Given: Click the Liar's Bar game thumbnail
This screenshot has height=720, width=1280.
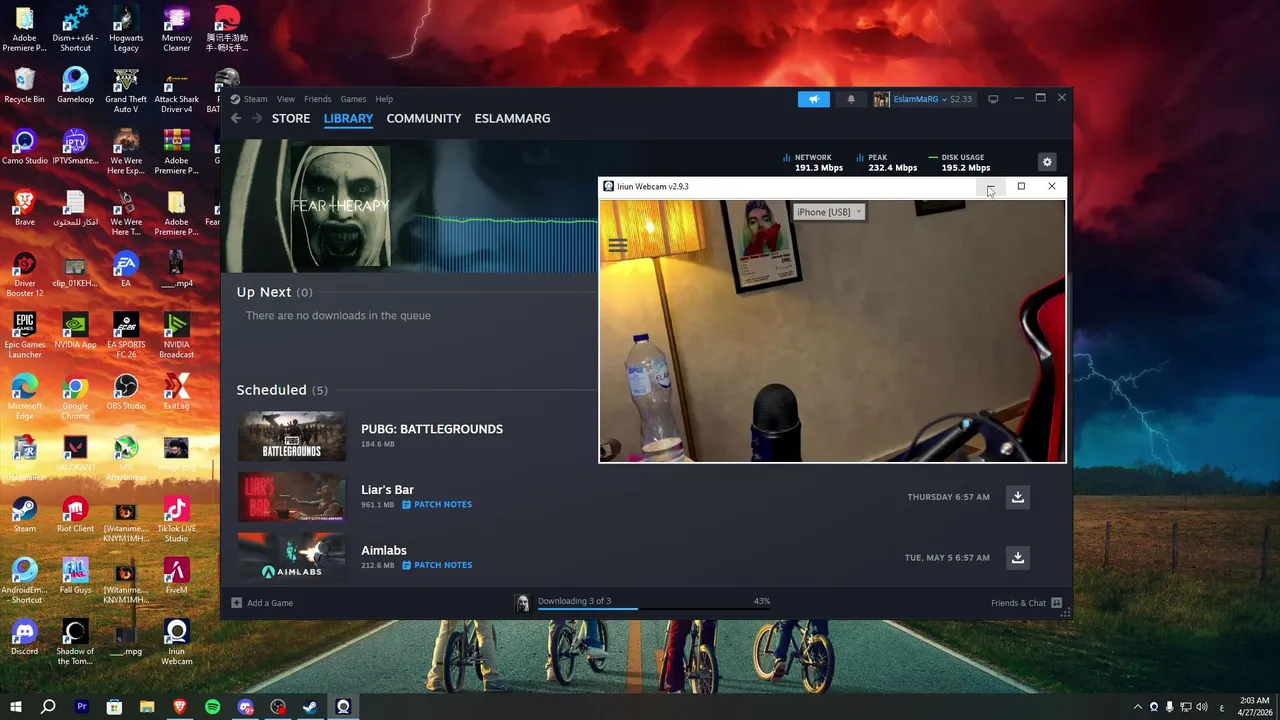Looking at the screenshot, I should tap(292, 497).
